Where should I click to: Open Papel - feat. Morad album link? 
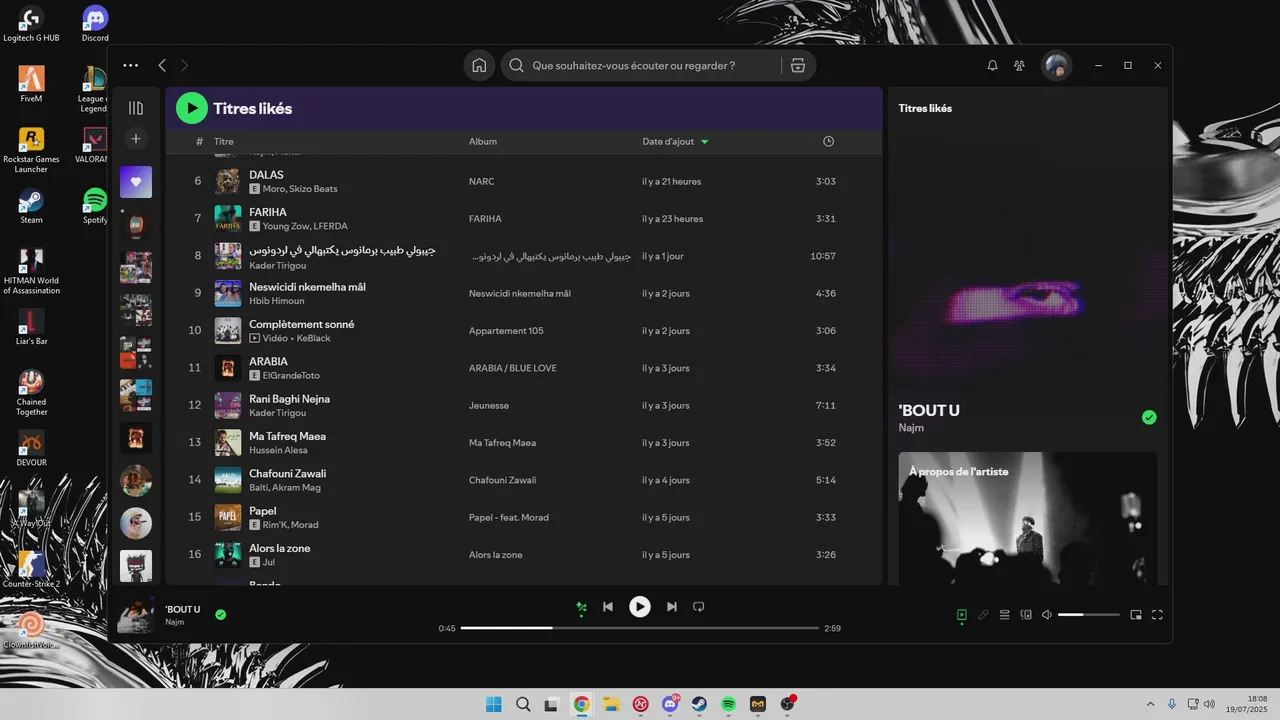click(509, 518)
